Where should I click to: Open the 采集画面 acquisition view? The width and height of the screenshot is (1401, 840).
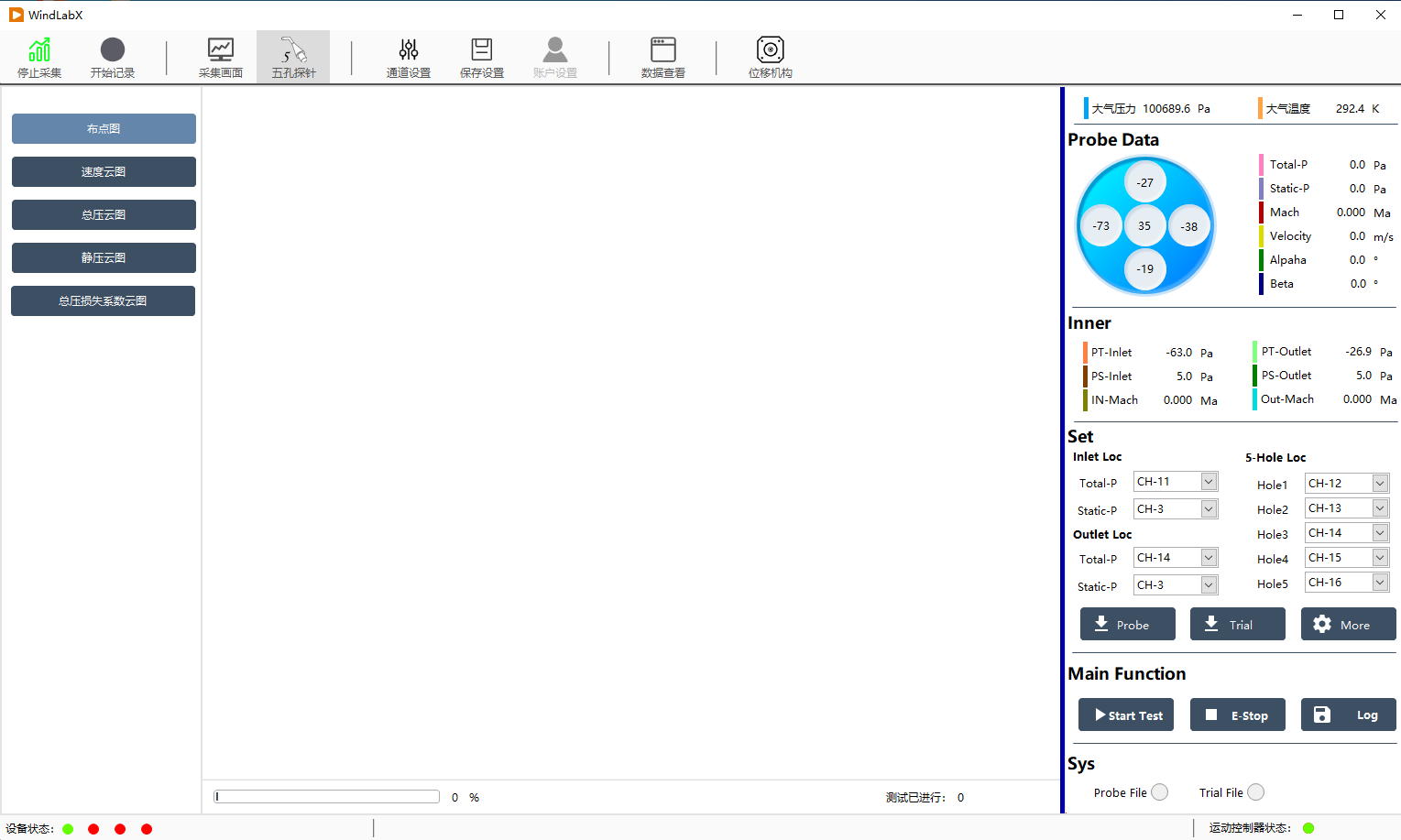click(221, 57)
